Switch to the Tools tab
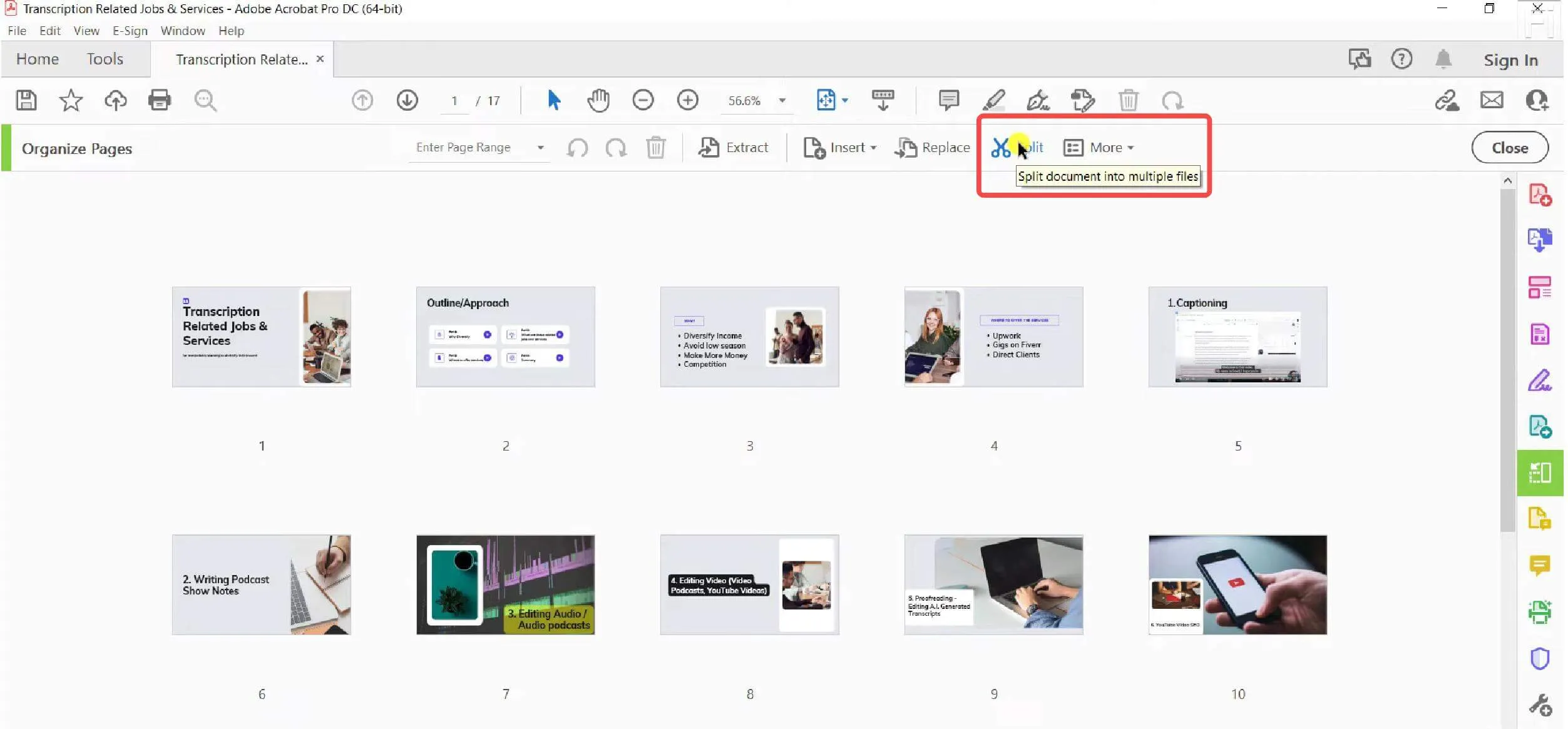This screenshot has width=1568, height=729. tap(104, 59)
